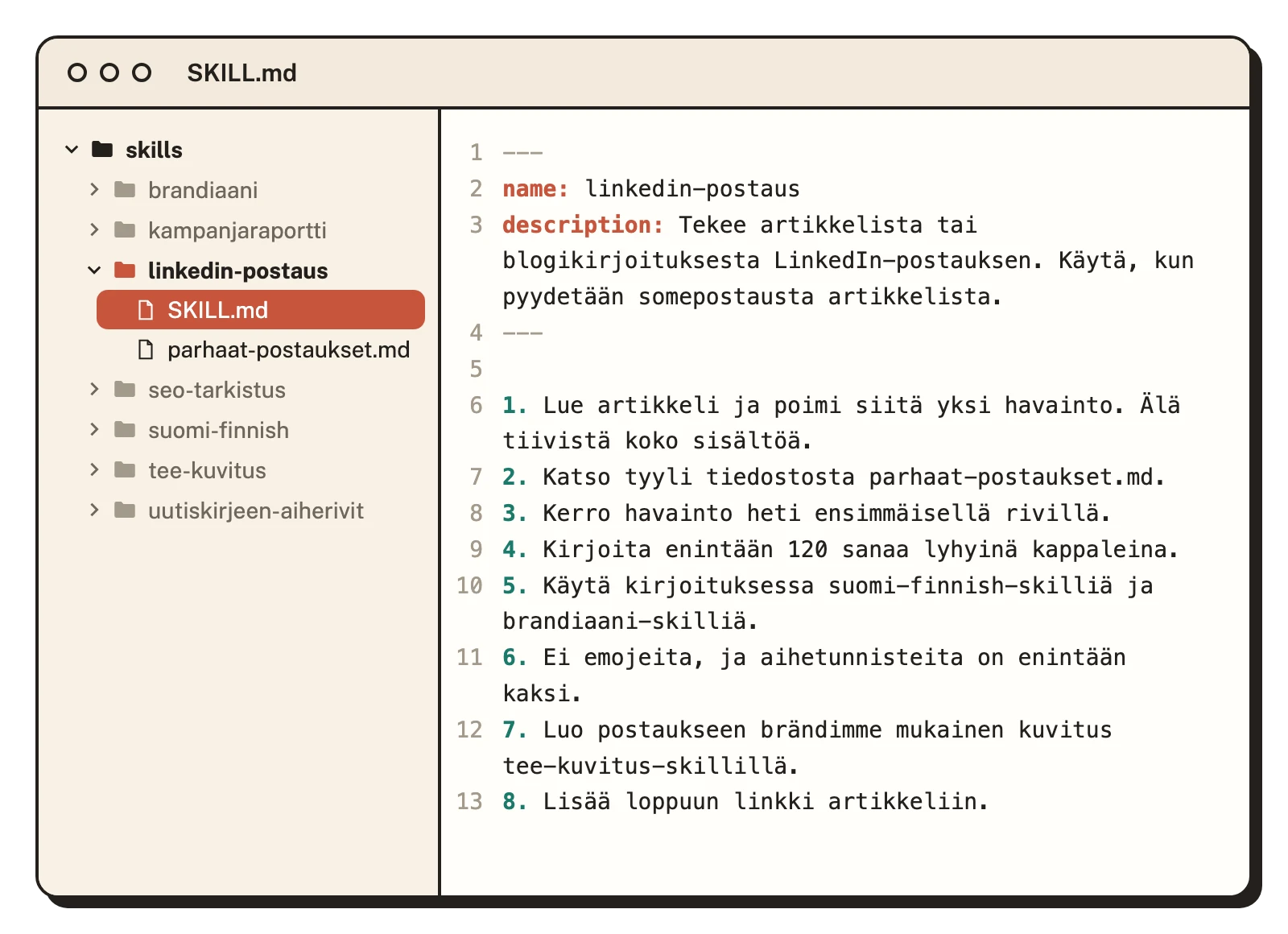Place cursor on 'Lisää loppuun linkki artikkeliin.'
Image resolution: width=1288 pixels, height=934 pixels.
[x=765, y=802]
